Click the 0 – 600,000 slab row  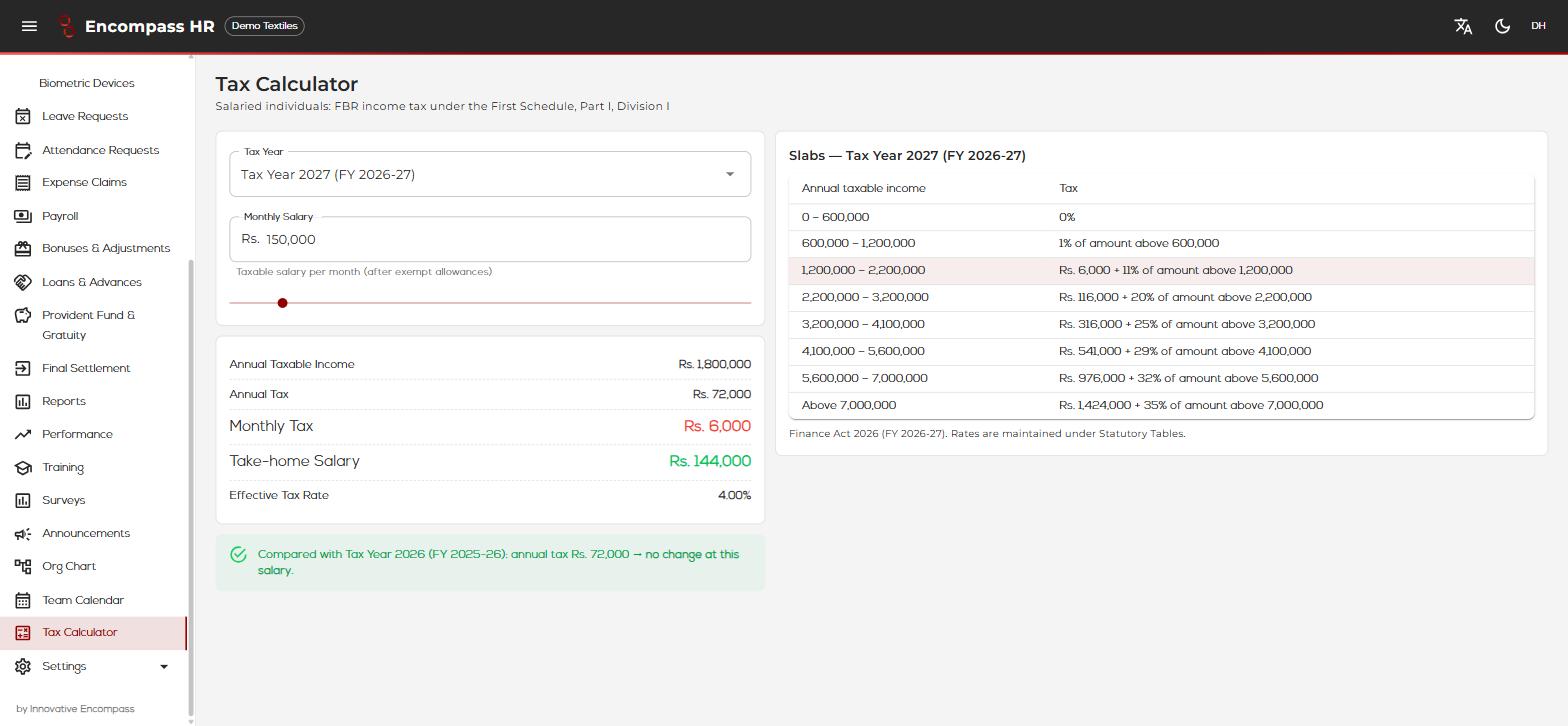1161,218
